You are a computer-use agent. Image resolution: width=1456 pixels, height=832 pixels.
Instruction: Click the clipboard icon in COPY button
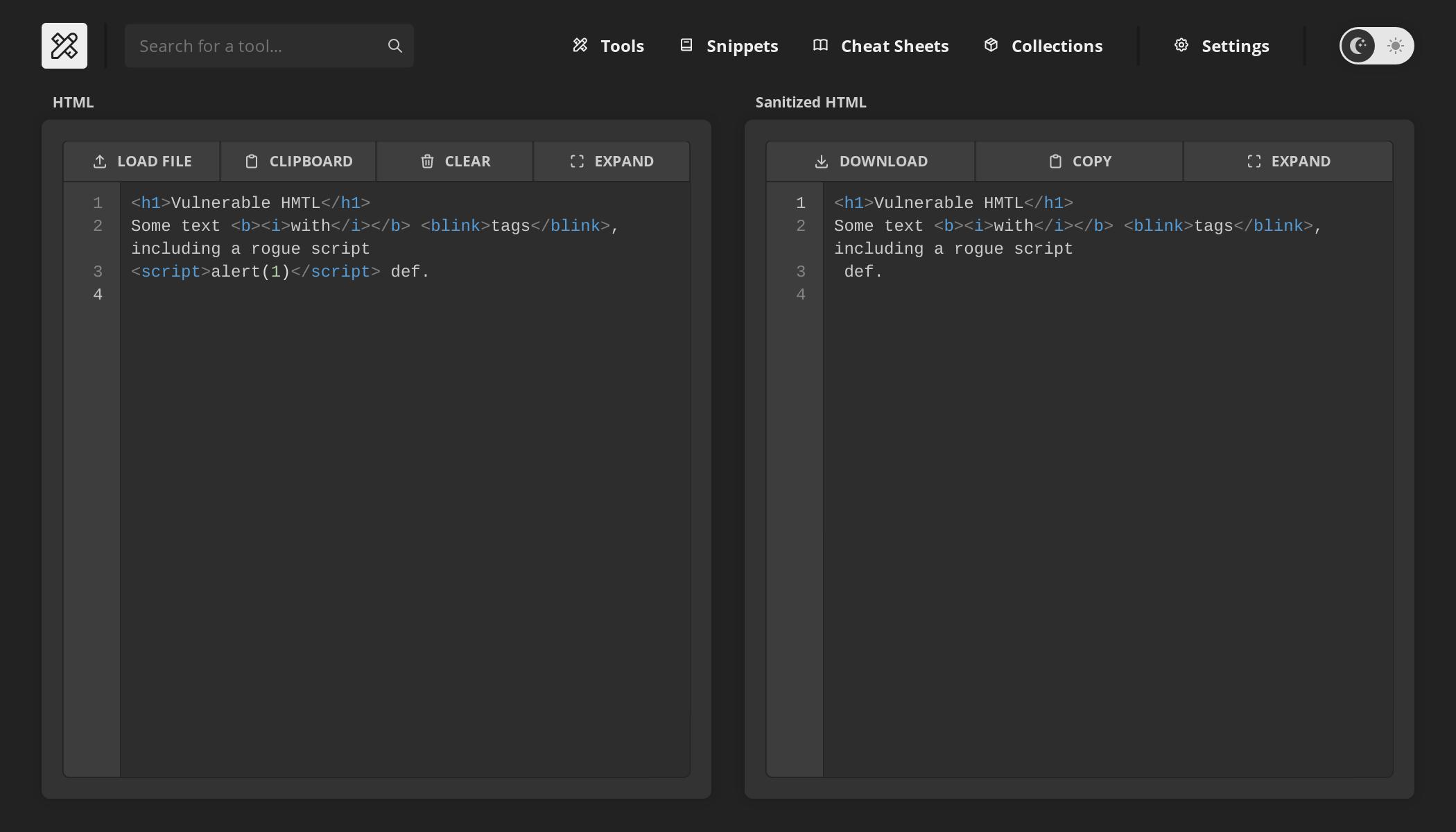[1055, 162]
